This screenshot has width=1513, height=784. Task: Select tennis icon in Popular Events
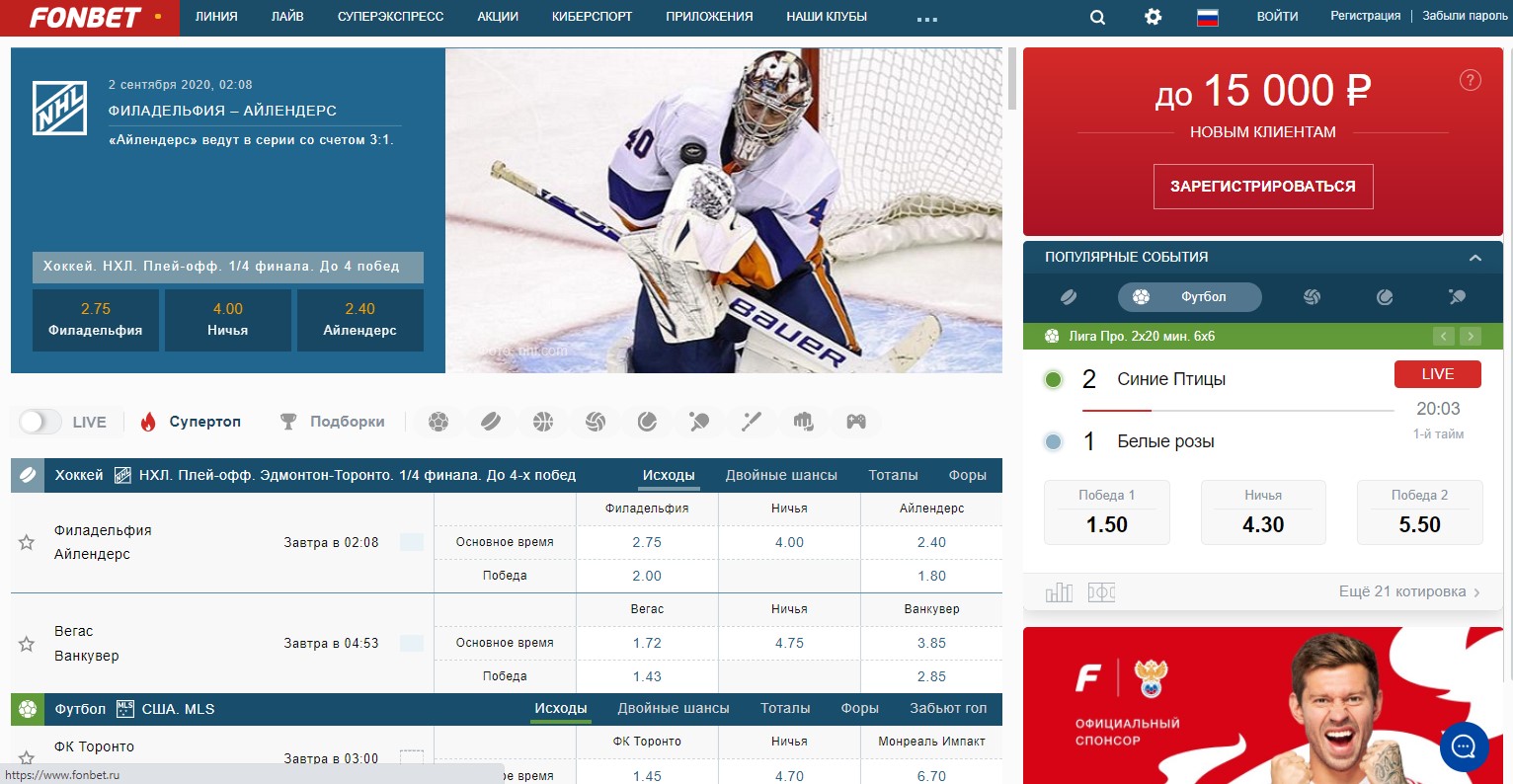pyautogui.click(x=1385, y=296)
